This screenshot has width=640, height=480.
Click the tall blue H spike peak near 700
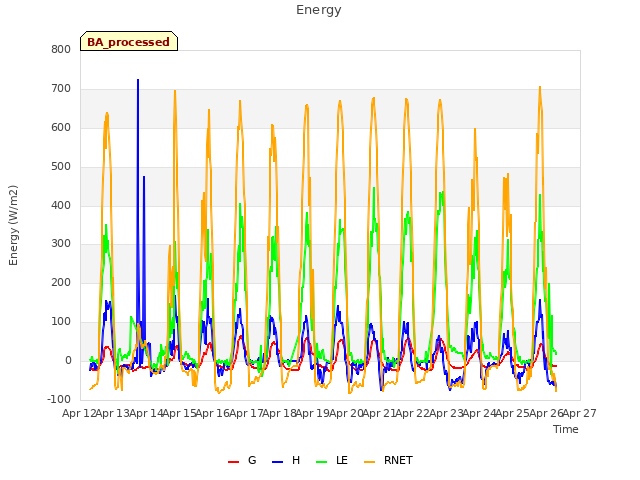[x=138, y=80]
